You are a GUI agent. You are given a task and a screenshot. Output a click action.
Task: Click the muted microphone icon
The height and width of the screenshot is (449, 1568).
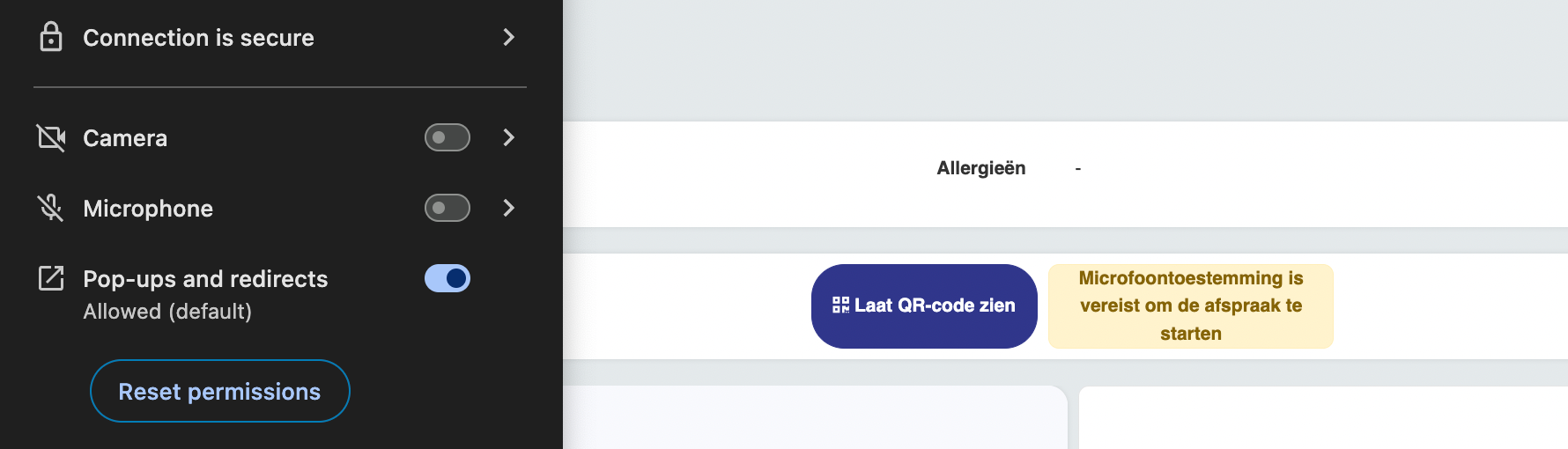point(51,208)
